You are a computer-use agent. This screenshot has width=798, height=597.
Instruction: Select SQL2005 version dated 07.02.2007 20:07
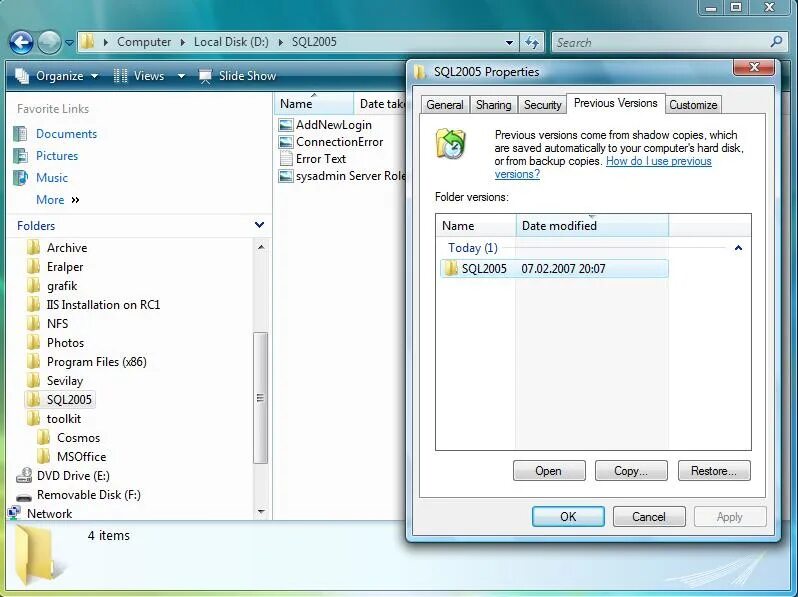click(554, 269)
